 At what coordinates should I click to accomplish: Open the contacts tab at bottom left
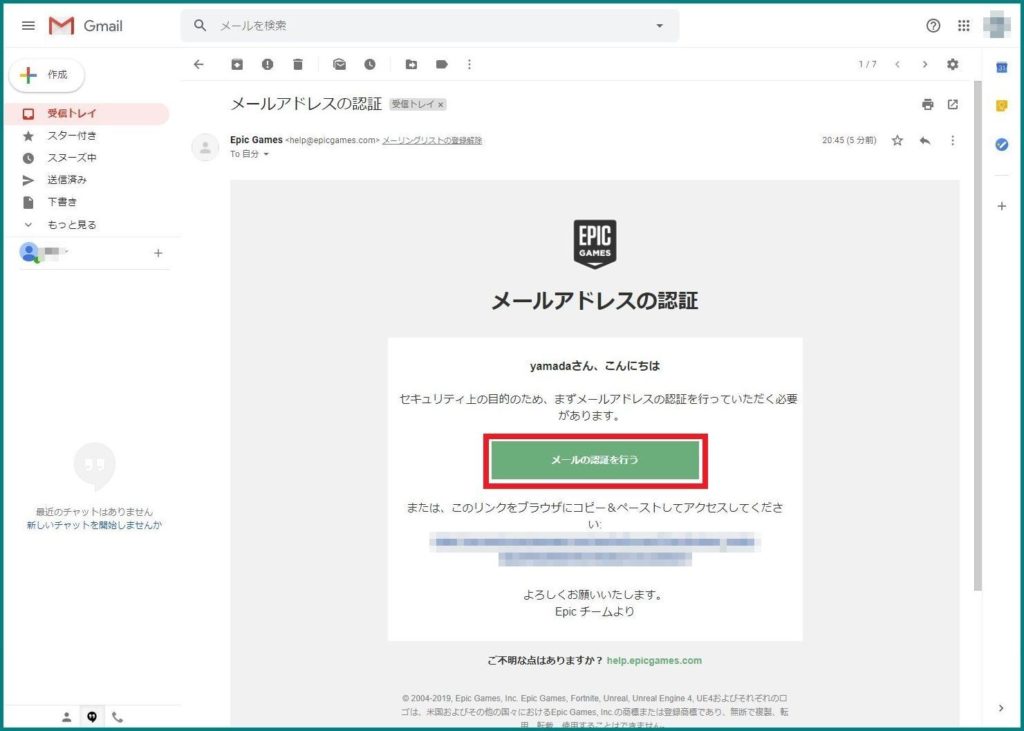(x=67, y=717)
